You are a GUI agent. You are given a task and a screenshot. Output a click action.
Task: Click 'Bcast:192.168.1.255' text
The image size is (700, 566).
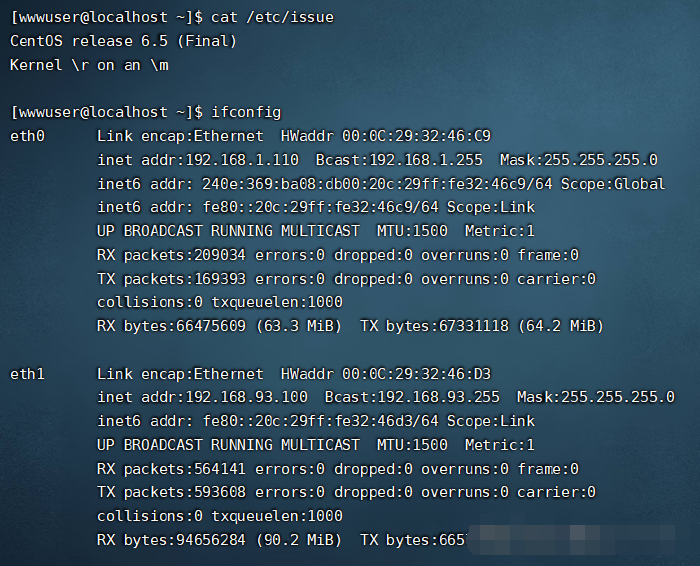coord(399,160)
